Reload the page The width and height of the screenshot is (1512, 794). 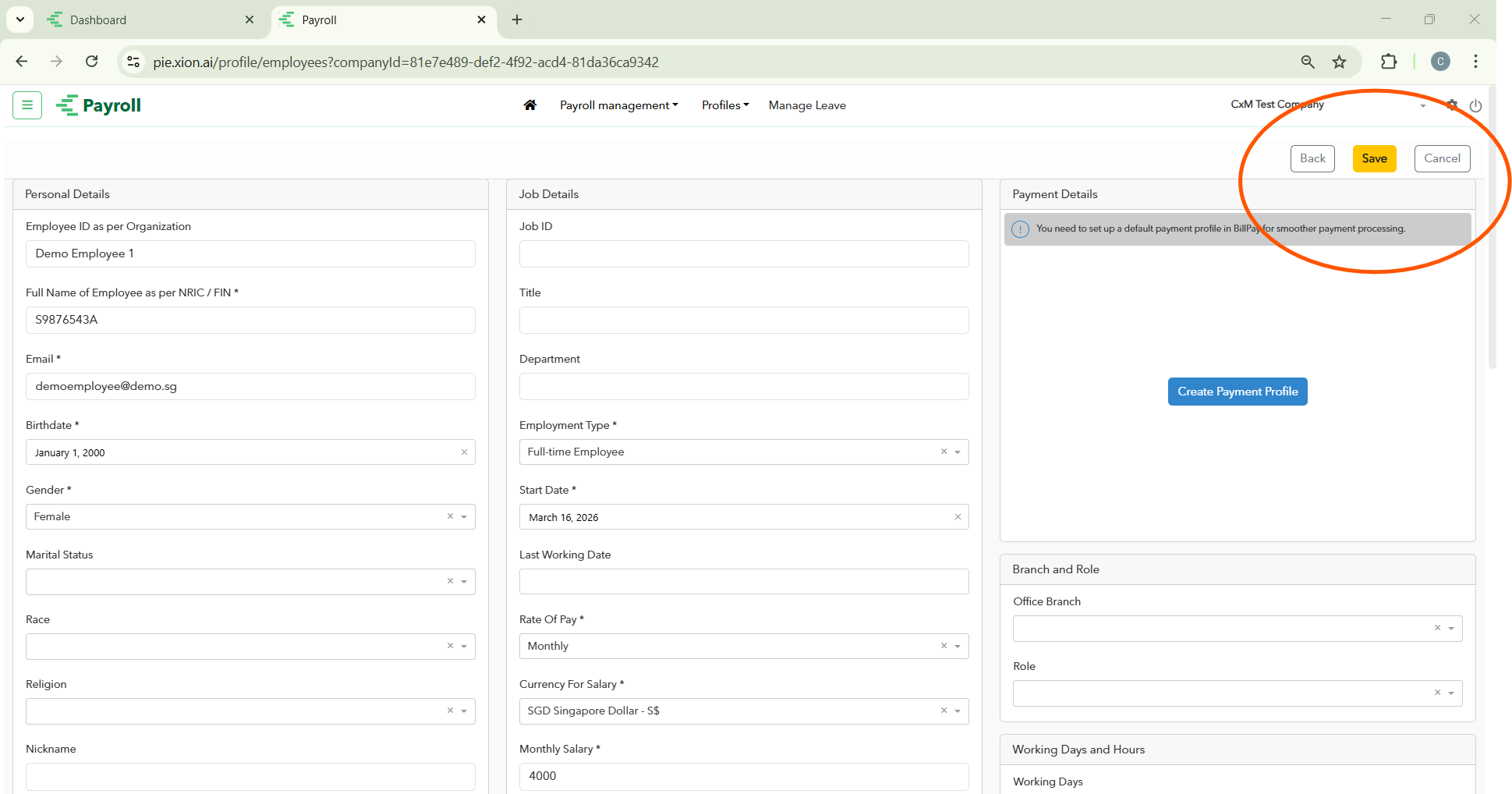tap(92, 62)
